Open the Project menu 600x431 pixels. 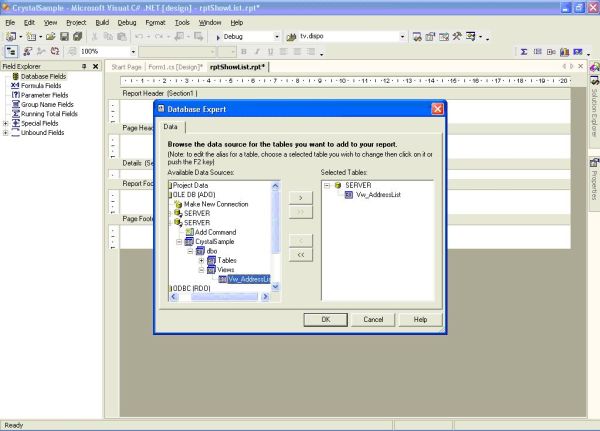[76, 23]
